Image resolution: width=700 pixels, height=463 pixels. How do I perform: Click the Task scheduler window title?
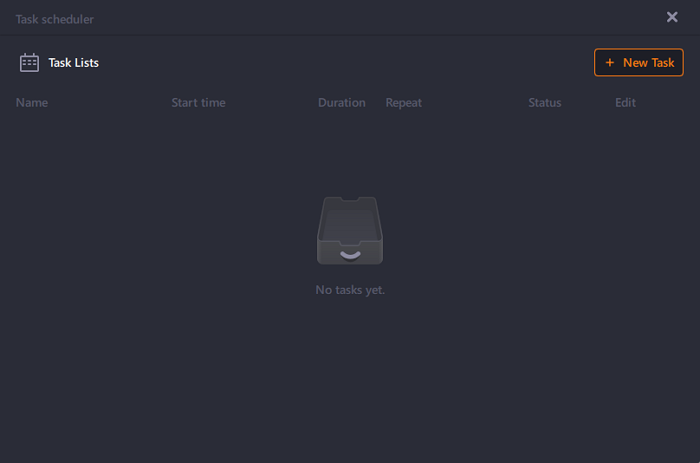coord(55,19)
